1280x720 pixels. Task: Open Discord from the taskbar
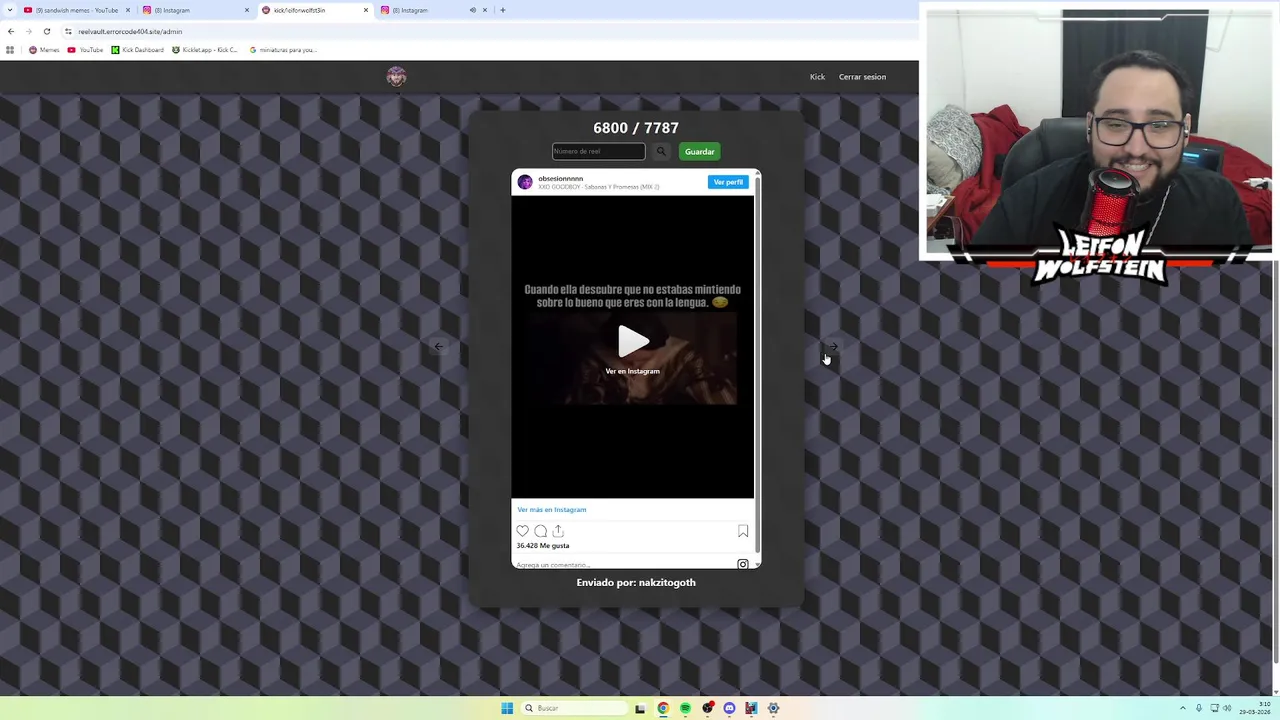tap(729, 708)
